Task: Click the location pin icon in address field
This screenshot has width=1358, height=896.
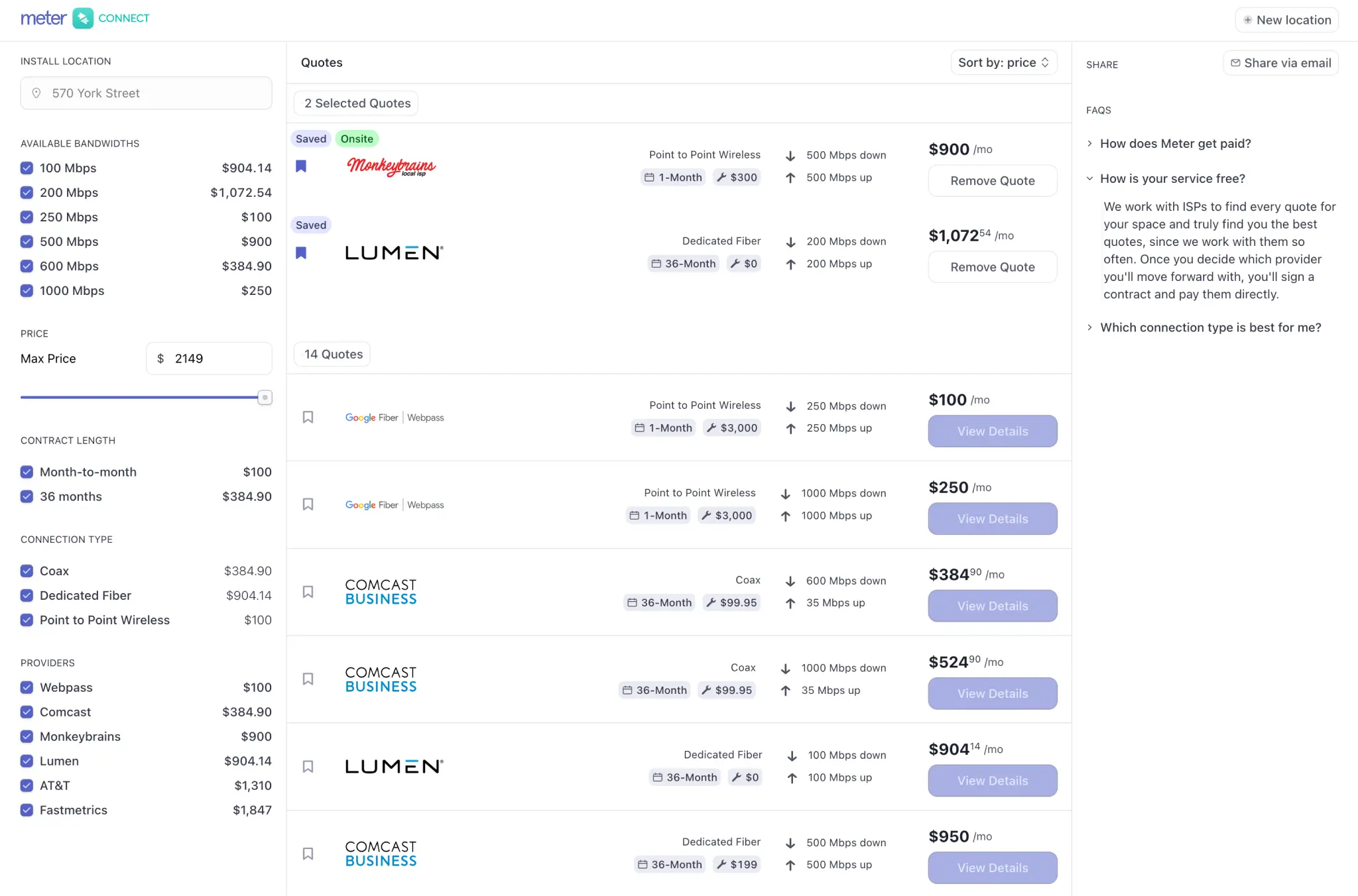Action: 36,93
